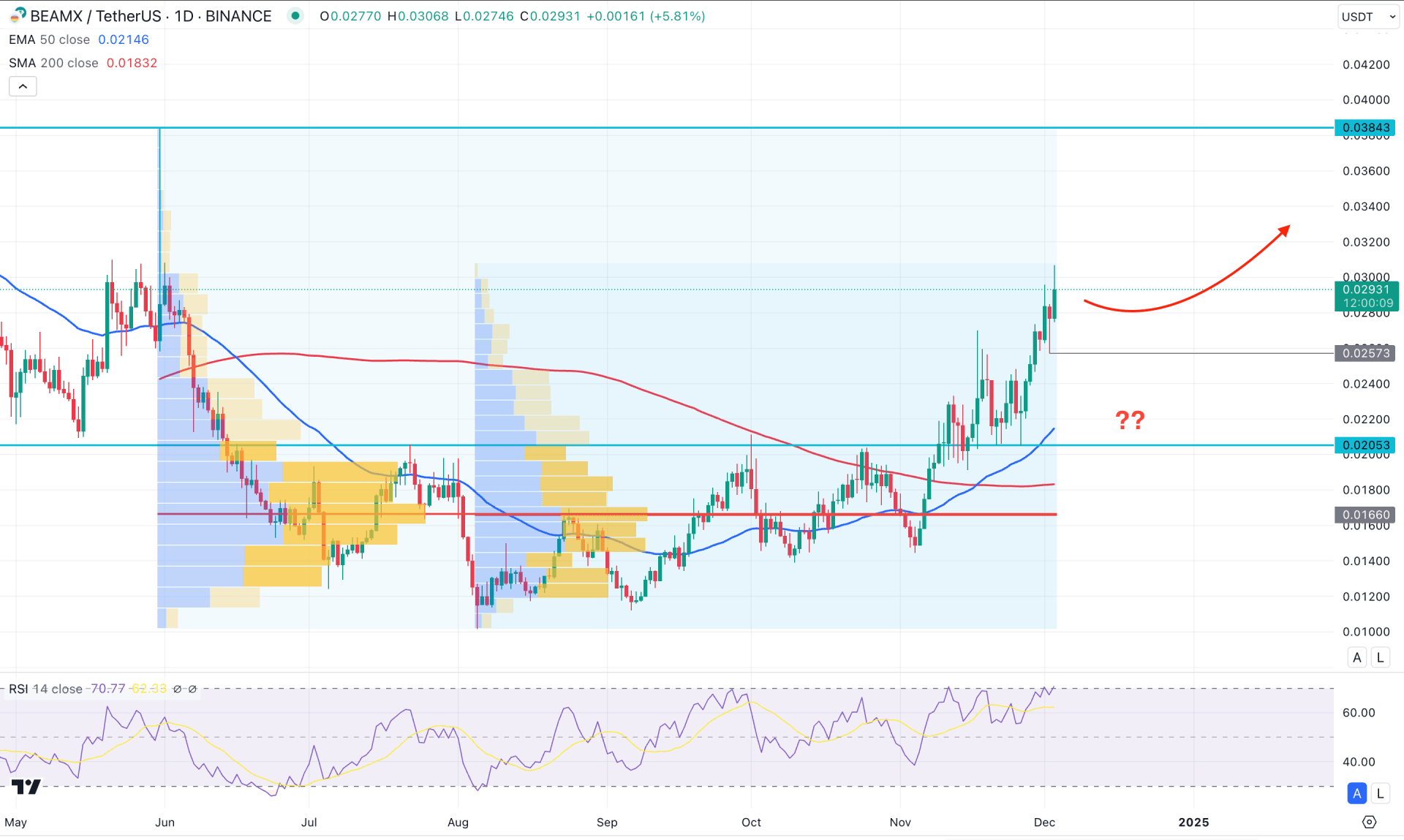Click the 0.02573 price level label
This screenshot has width=1404, height=840.
[1365, 353]
